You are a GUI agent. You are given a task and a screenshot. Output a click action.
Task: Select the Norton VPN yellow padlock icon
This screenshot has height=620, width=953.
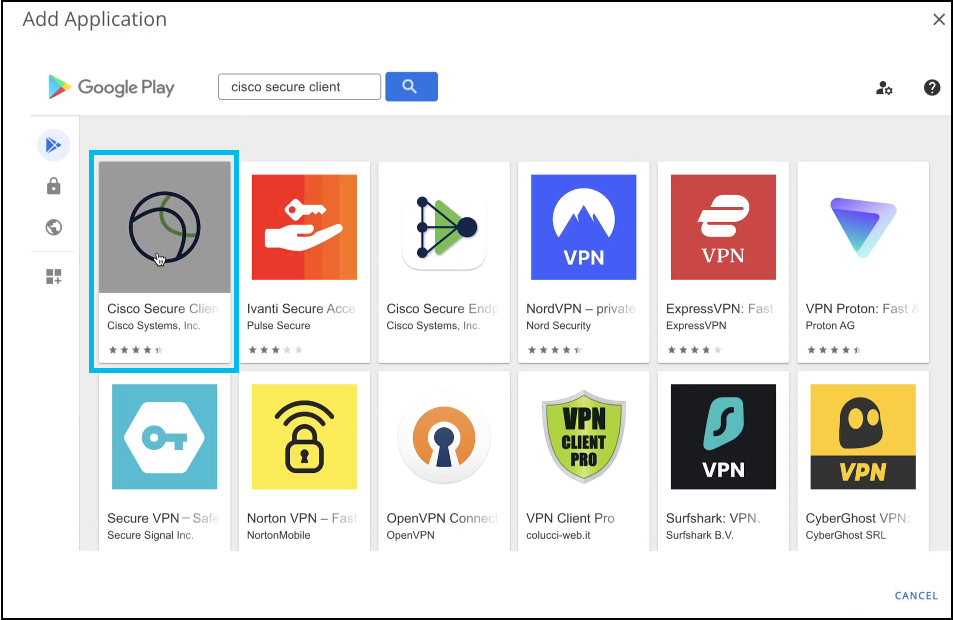click(304, 436)
